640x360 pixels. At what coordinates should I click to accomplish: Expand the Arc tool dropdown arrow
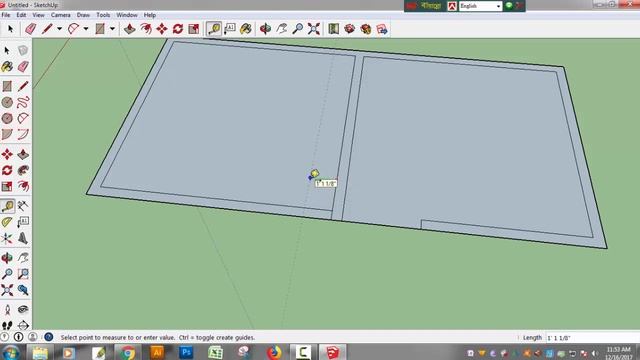tap(86, 29)
